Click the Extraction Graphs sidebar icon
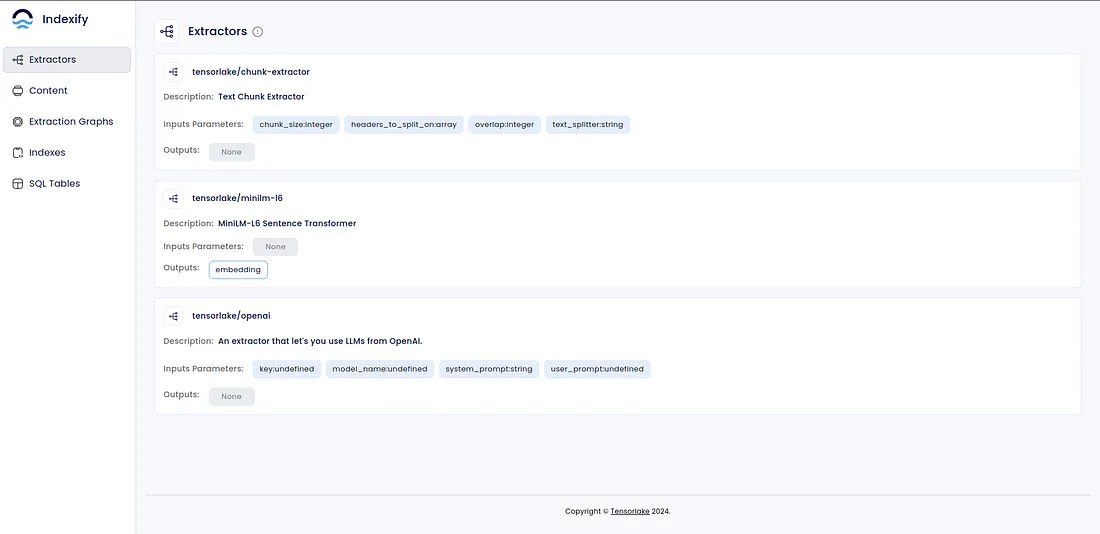Viewport: 1100px width, 534px height. click(18, 122)
